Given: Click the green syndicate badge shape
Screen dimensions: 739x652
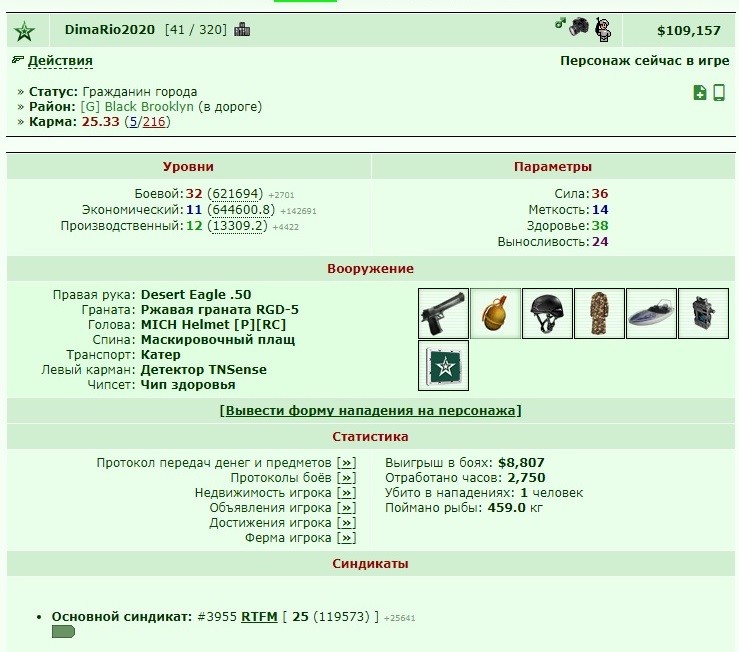Looking at the screenshot, I should 63,632.
